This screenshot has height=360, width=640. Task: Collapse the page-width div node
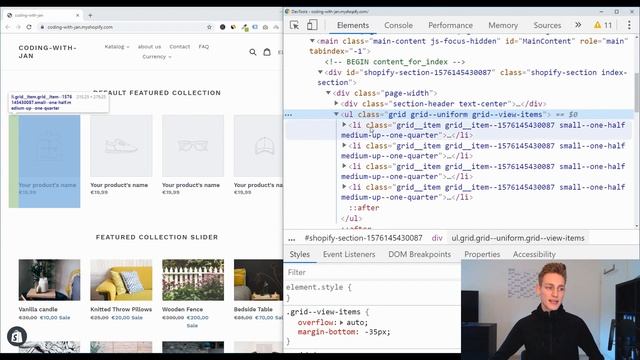point(328,93)
